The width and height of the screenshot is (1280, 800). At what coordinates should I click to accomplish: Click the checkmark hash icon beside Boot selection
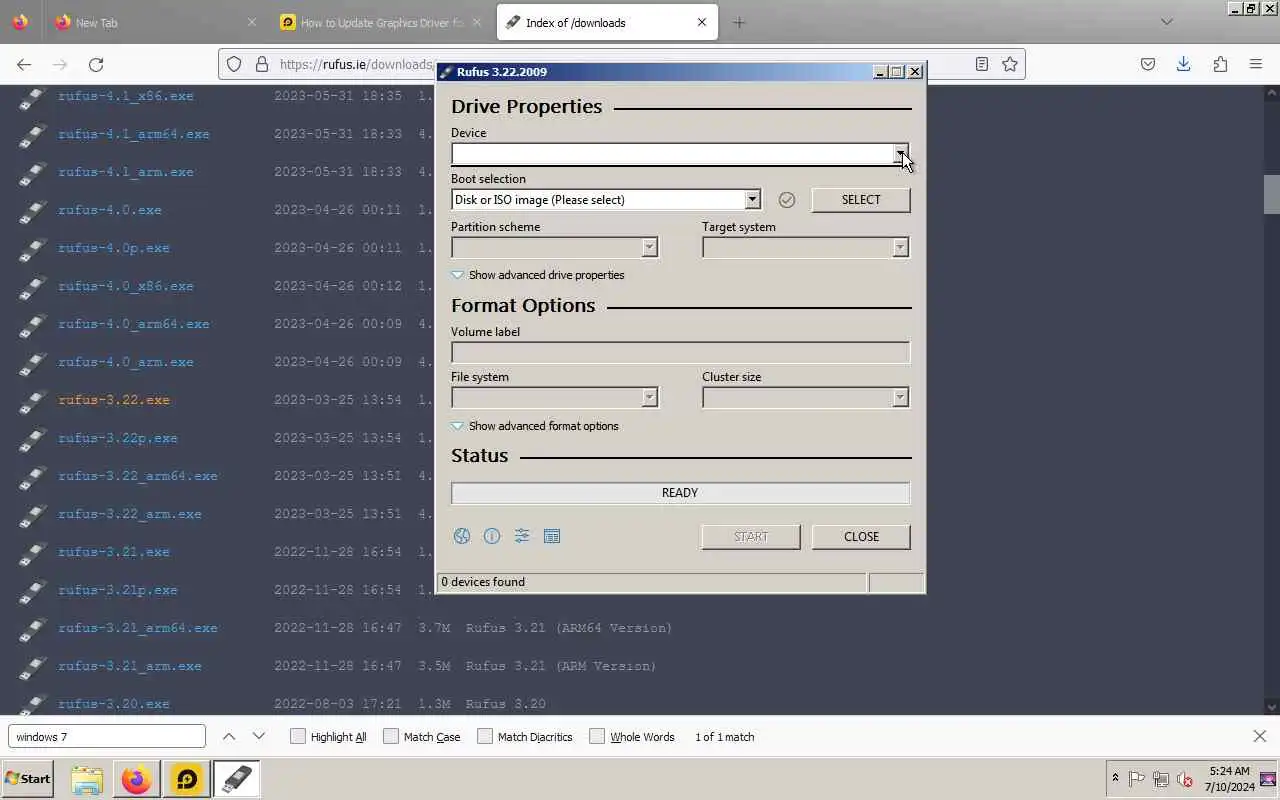click(x=787, y=200)
